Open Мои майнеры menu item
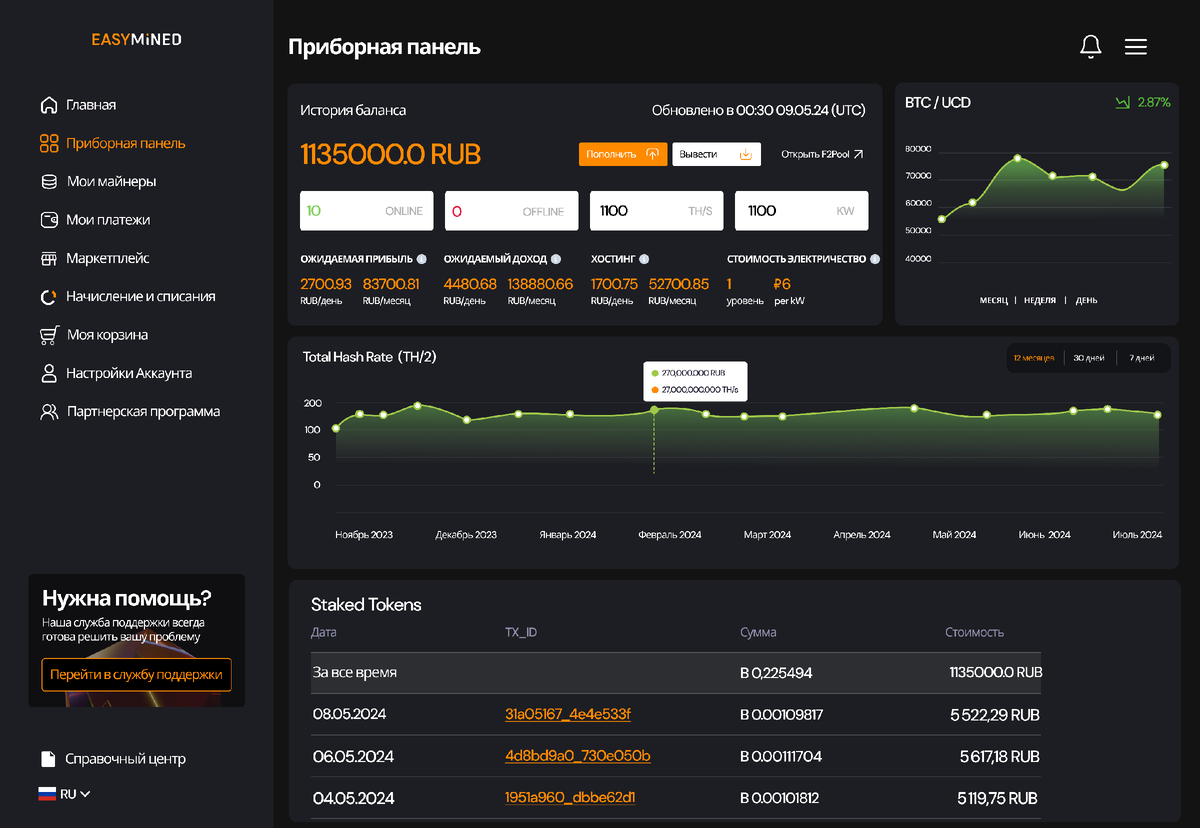 pos(111,182)
